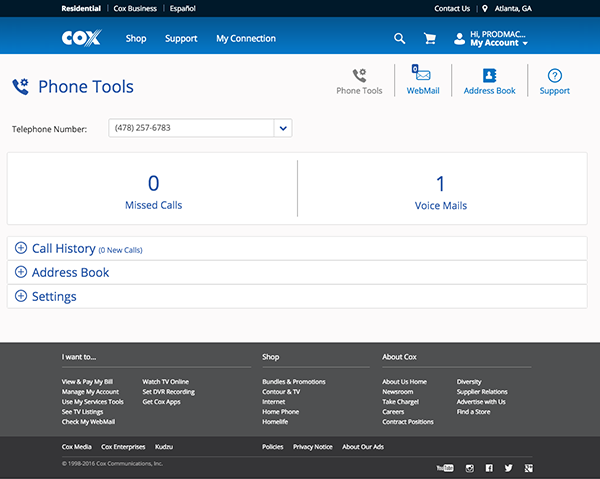Click Cox Media link
600x479 pixels.
pos(77,447)
